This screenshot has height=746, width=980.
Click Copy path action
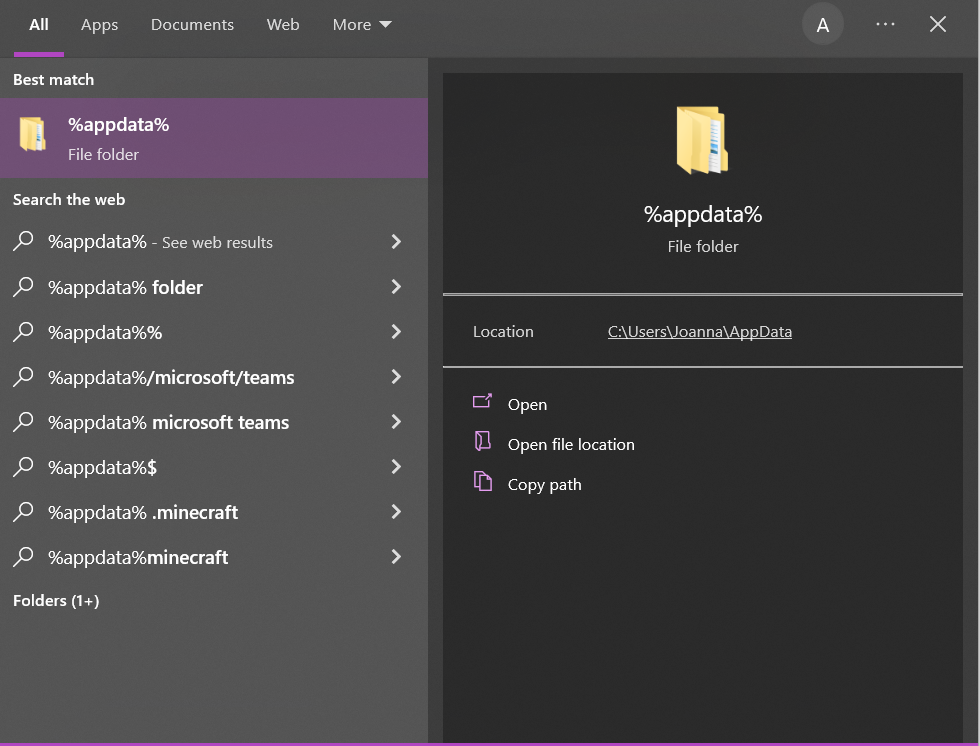pos(544,485)
